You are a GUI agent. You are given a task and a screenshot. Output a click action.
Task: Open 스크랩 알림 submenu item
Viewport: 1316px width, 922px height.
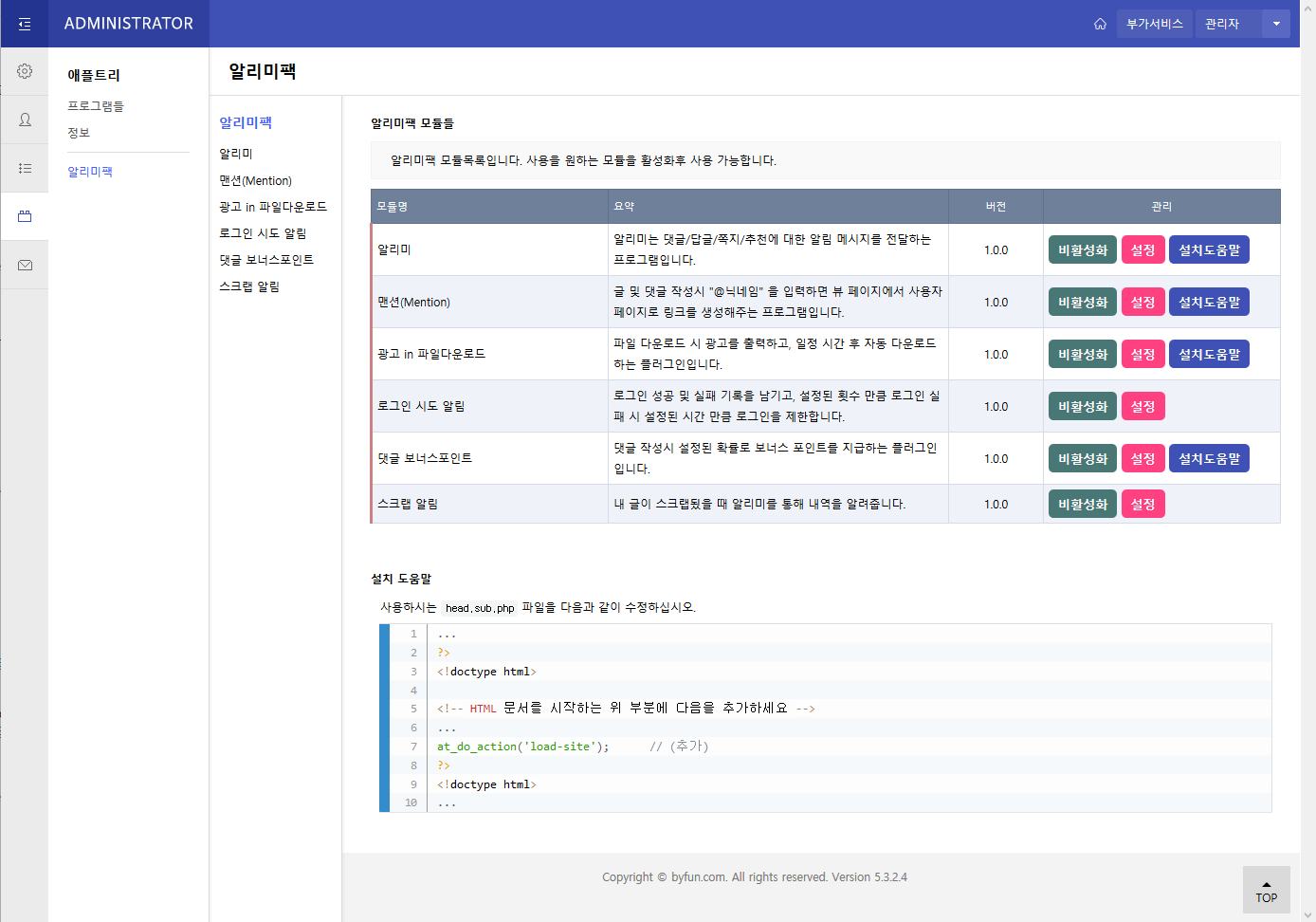(x=249, y=286)
